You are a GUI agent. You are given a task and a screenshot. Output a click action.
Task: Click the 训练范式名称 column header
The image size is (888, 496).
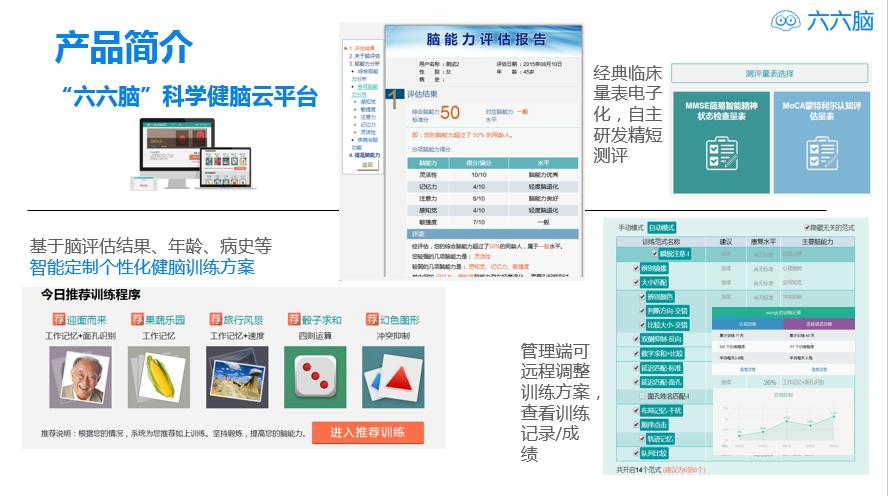661,242
